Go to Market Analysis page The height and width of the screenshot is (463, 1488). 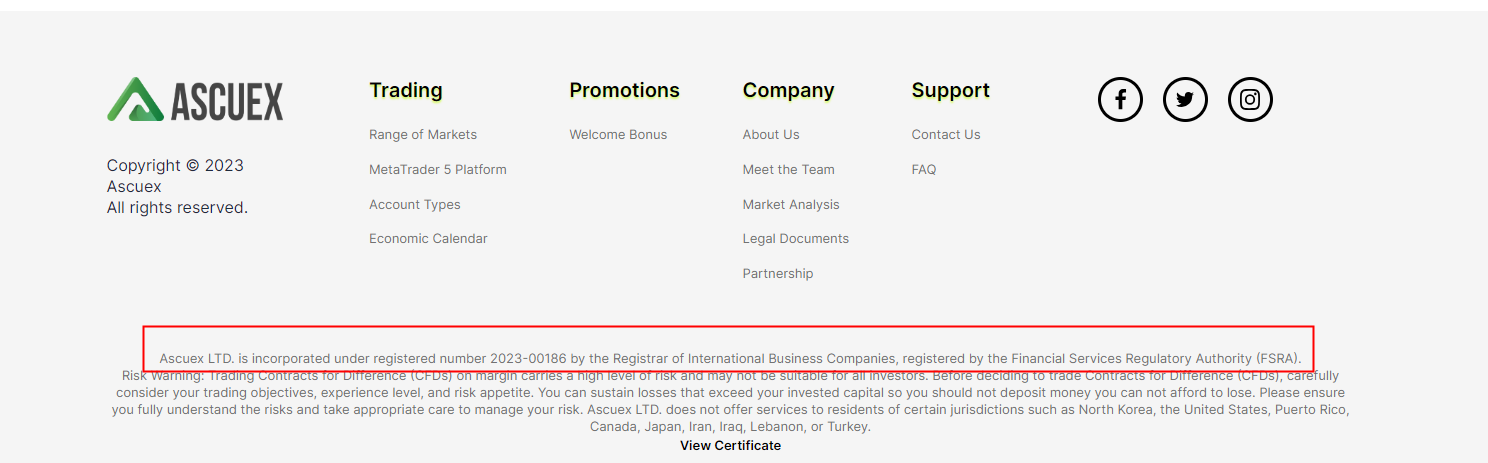click(791, 205)
